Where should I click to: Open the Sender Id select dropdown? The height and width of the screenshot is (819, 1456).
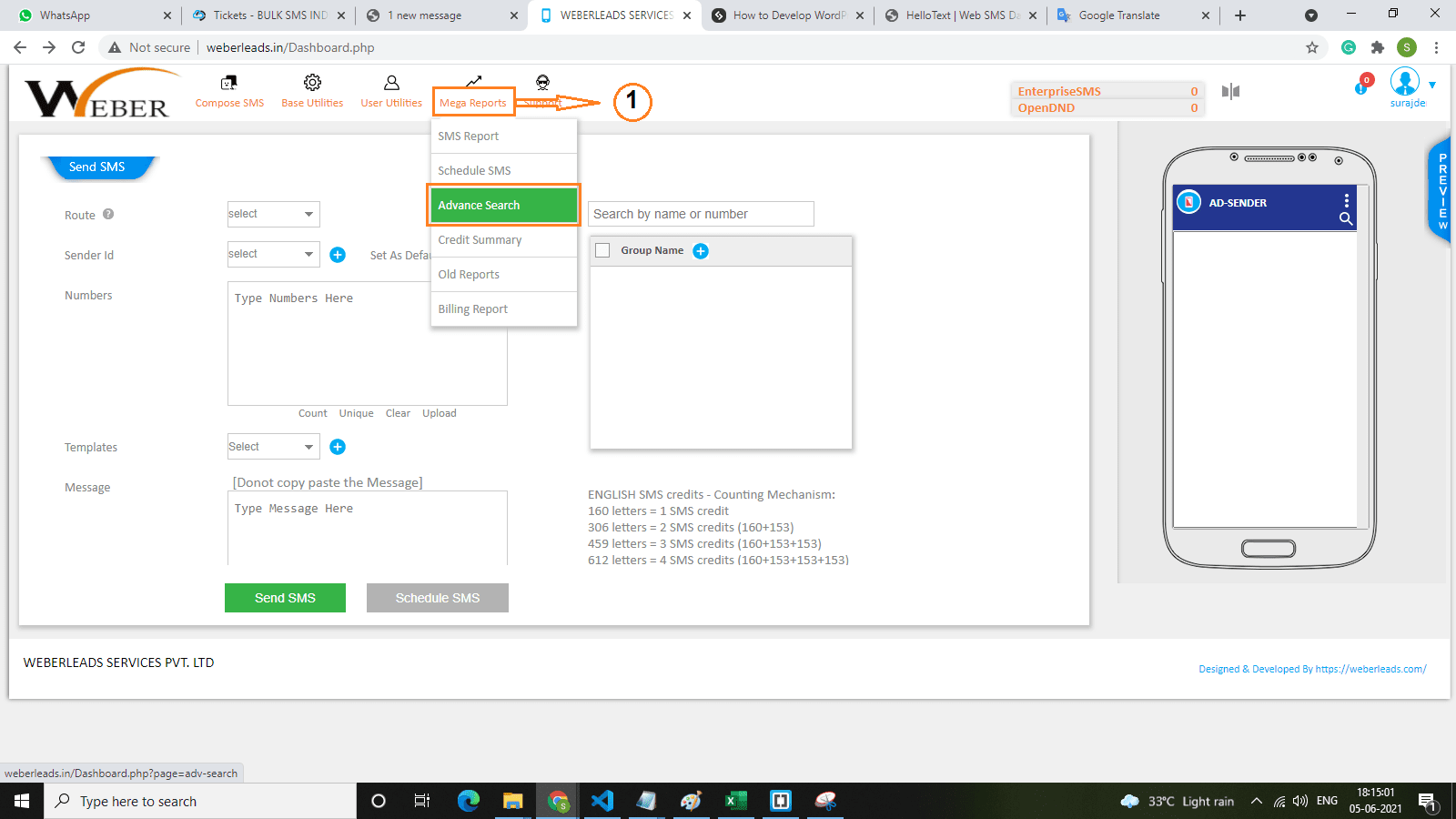click(273, 255)
